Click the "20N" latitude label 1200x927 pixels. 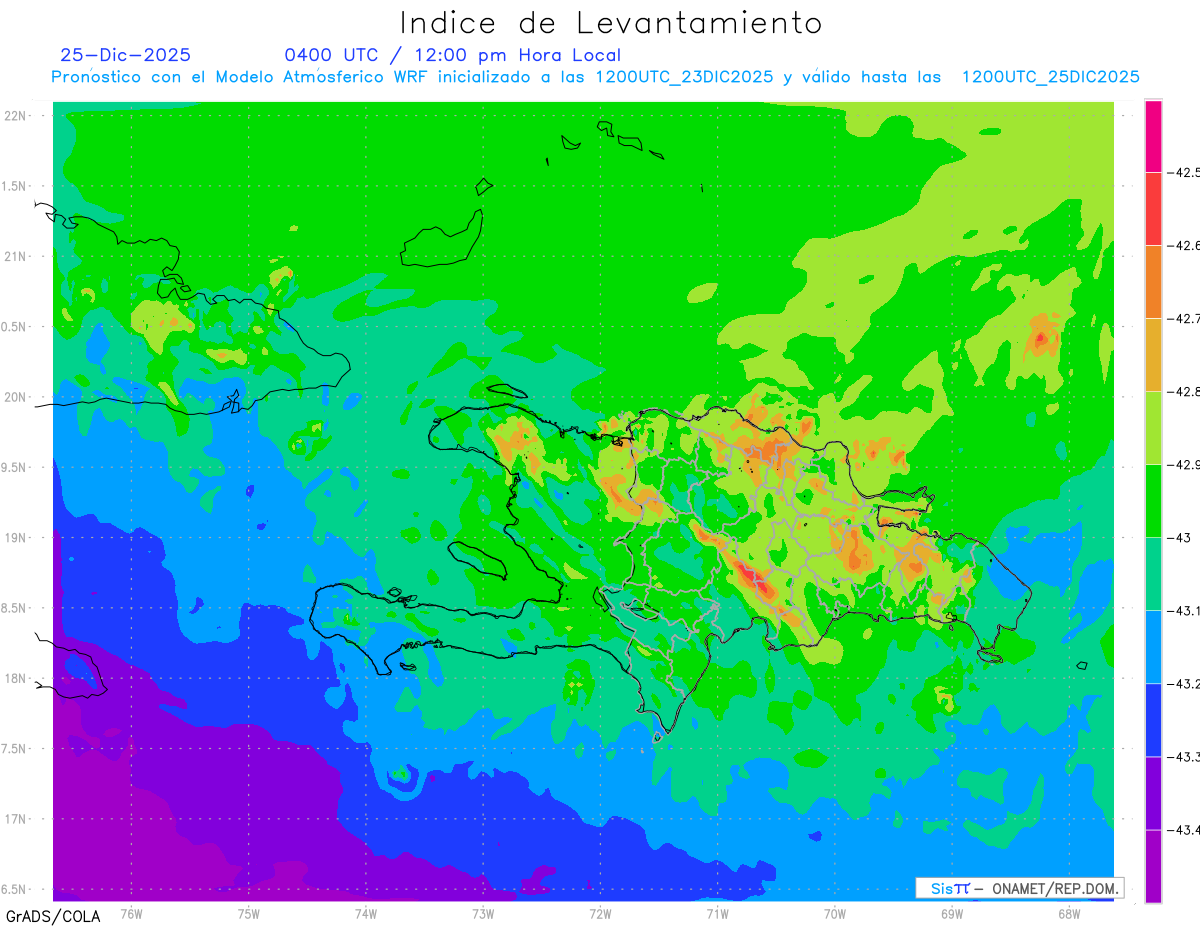pyautogui.click(x=17, y=397)
